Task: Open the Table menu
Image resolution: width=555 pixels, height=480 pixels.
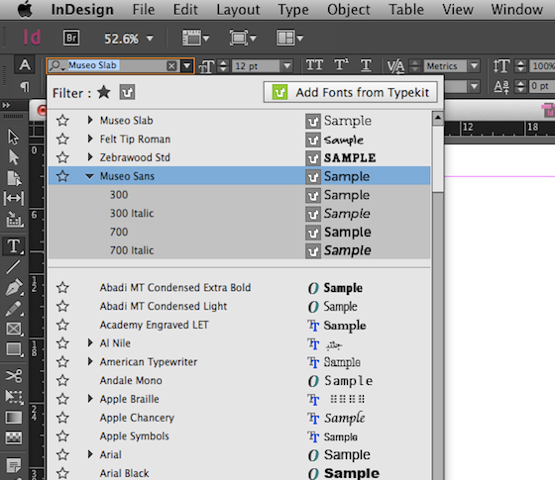Action: (x=406, y=10)
